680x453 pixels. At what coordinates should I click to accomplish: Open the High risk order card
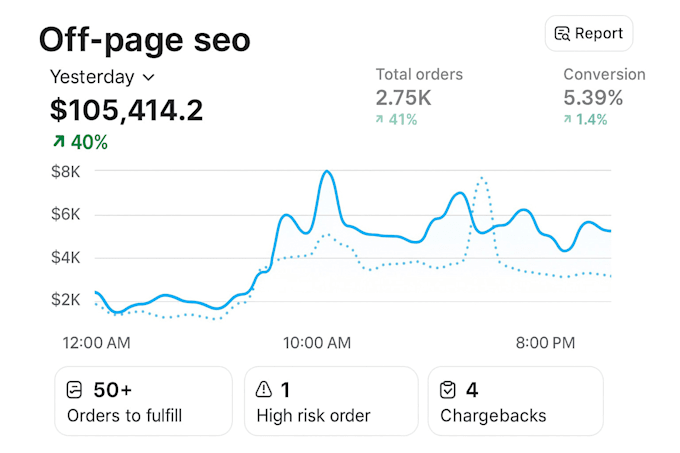[x=331, y=401]
